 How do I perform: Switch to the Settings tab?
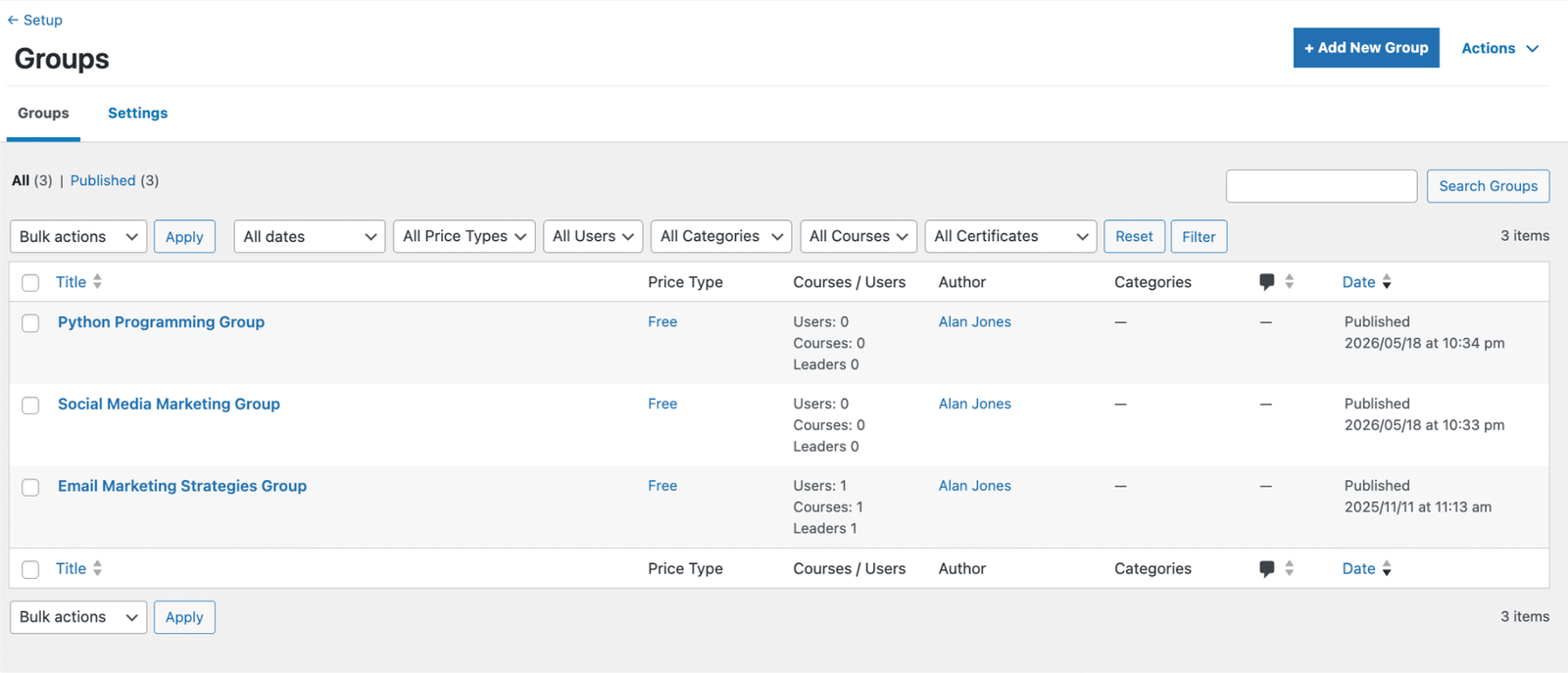click(137, 114)
